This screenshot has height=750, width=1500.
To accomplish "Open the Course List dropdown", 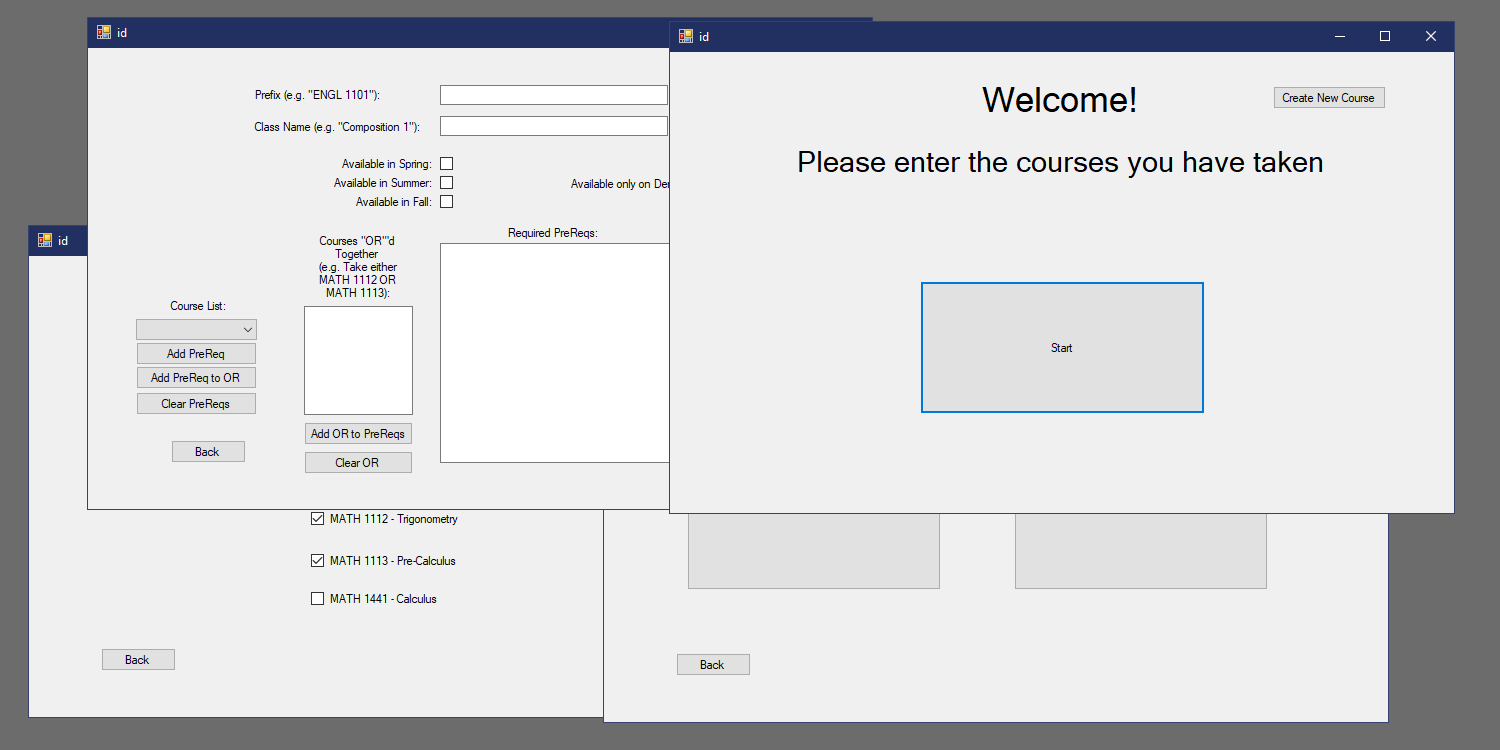I will coord(196,330).
